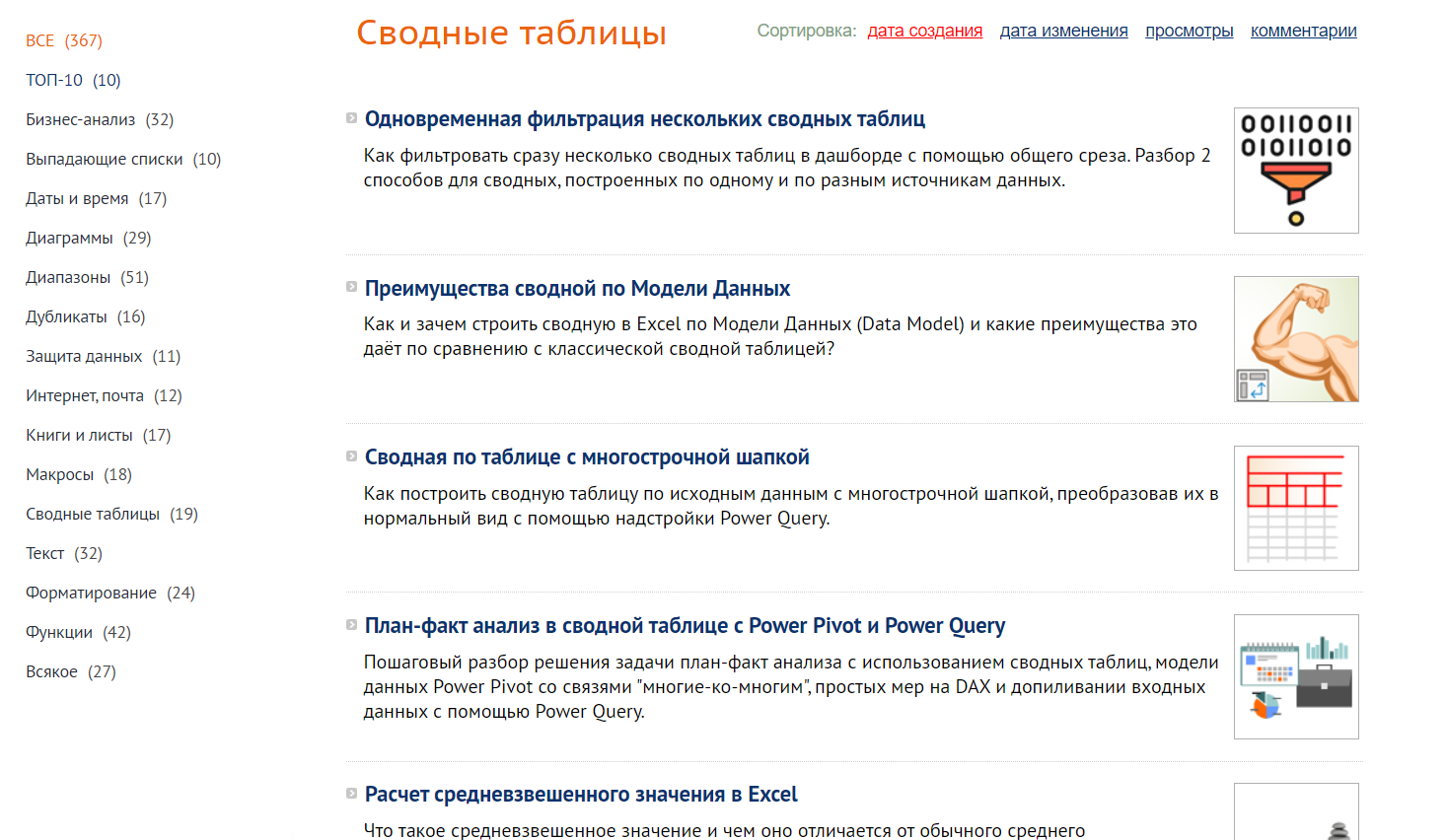1447x840 pixels.
Task: Open the red multi-row header table thumbnail
Action: click(x=1295, y=508)
